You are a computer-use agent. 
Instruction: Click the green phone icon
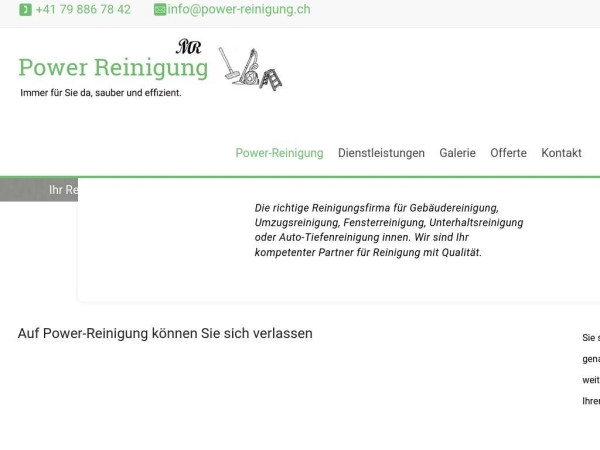[26, 10]
